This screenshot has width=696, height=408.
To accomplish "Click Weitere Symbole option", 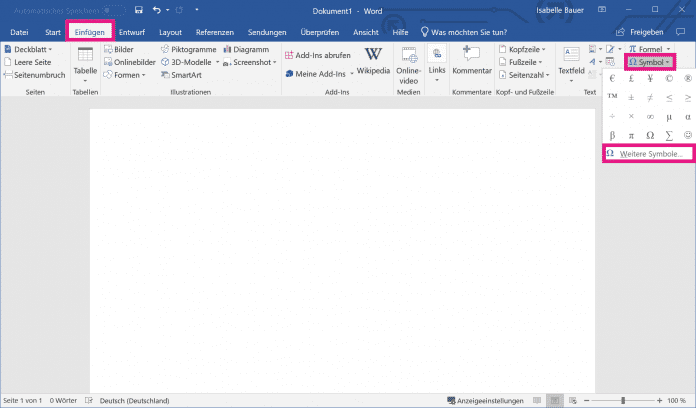I will click(x=648, y=154).
